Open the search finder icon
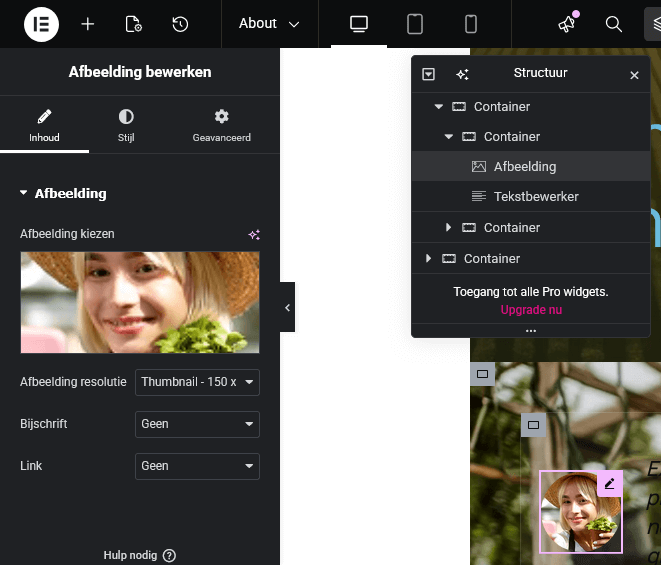 click(x=614, y=24)
